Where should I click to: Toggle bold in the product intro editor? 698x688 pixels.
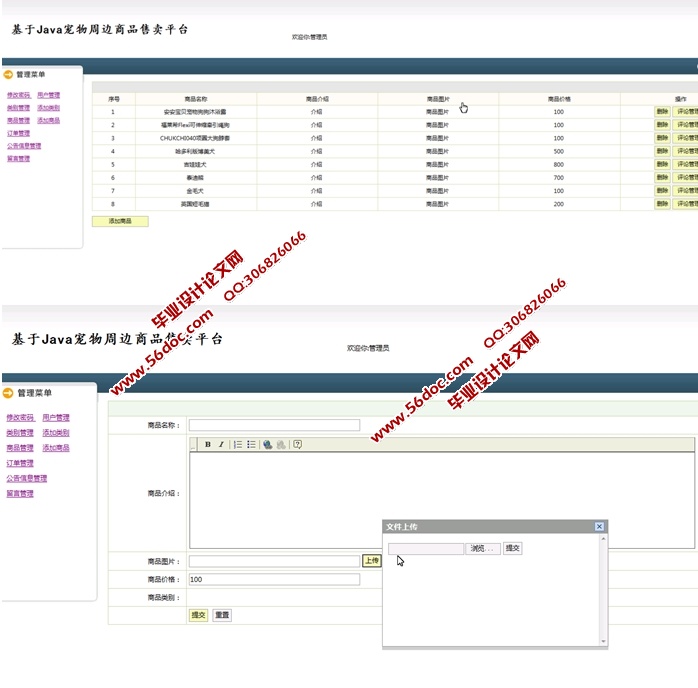pos(207,444)
